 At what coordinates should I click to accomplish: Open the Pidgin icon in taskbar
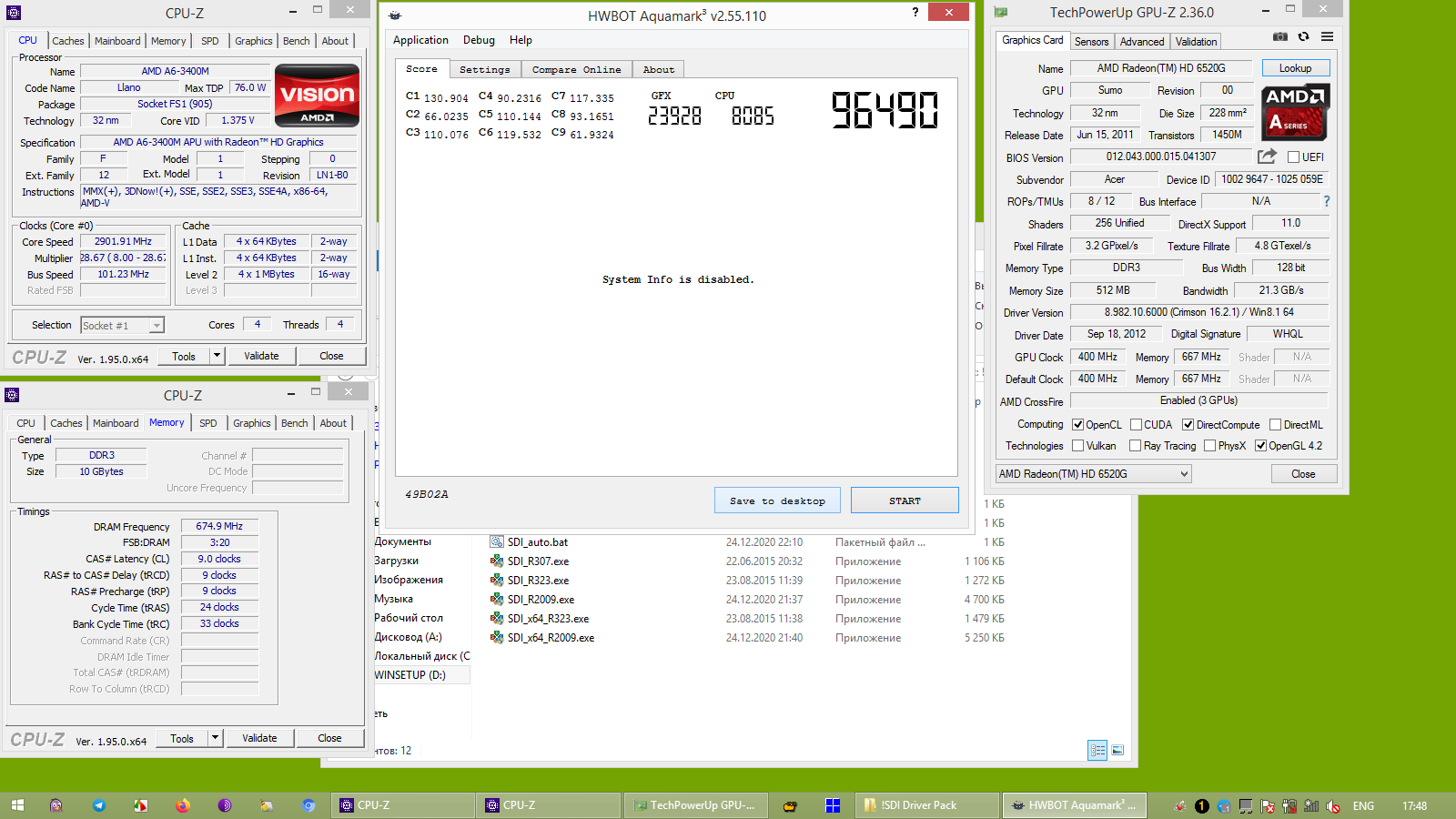(x=56, y=805)
